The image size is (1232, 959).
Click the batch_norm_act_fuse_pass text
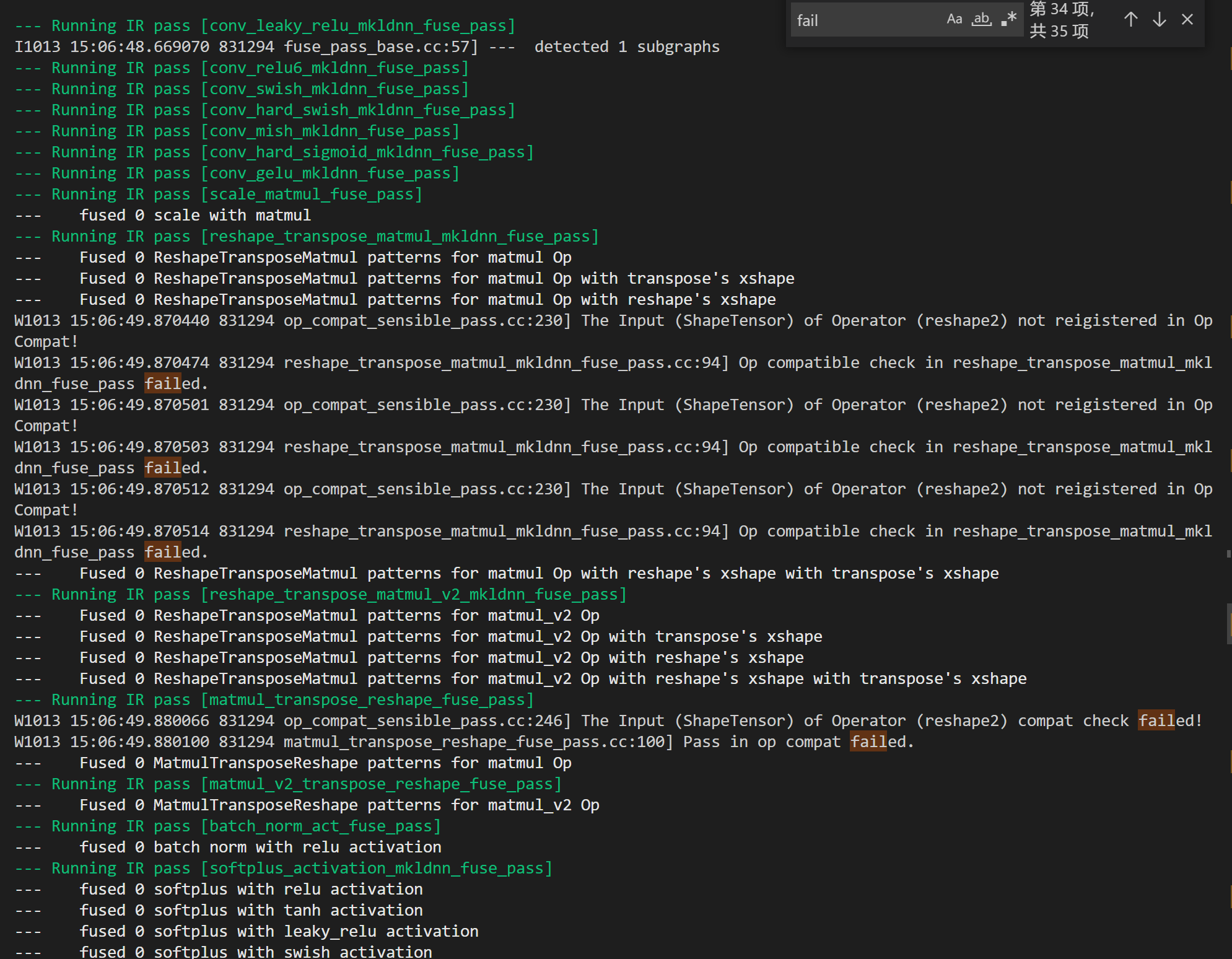coord(321,826)
